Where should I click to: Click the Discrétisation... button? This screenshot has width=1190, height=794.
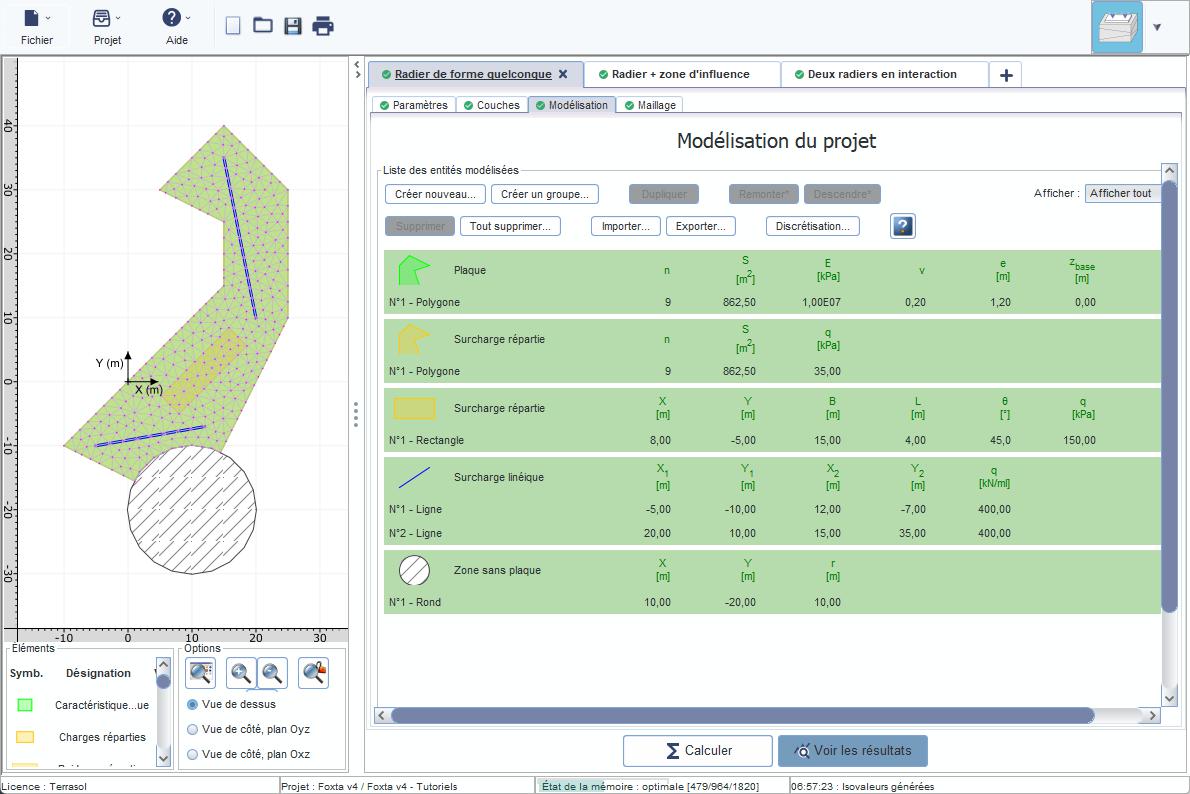click(812, 226)
